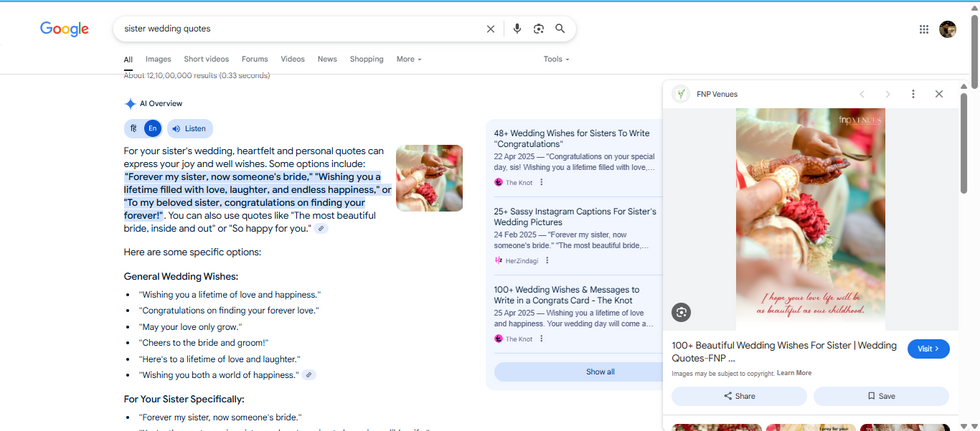The width and height of the screenshot is (980, 431).
Task: Clear the search box with X icon
Action: 491,29
